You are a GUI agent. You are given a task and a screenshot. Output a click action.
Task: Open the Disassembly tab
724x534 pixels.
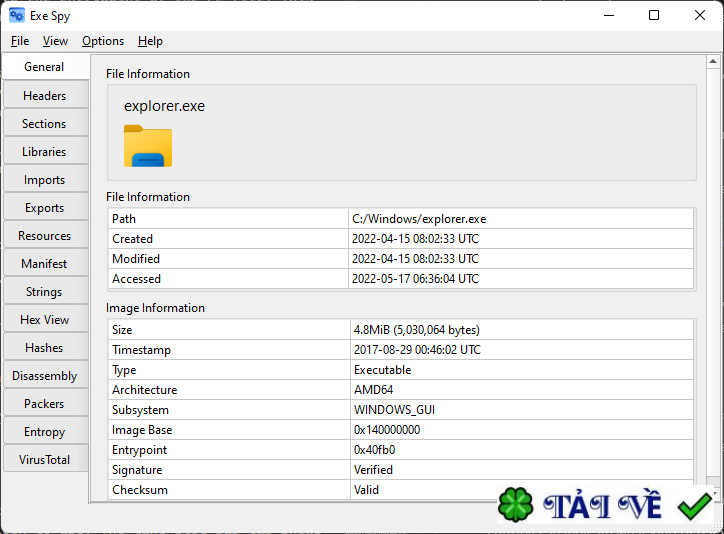(44, 376)
